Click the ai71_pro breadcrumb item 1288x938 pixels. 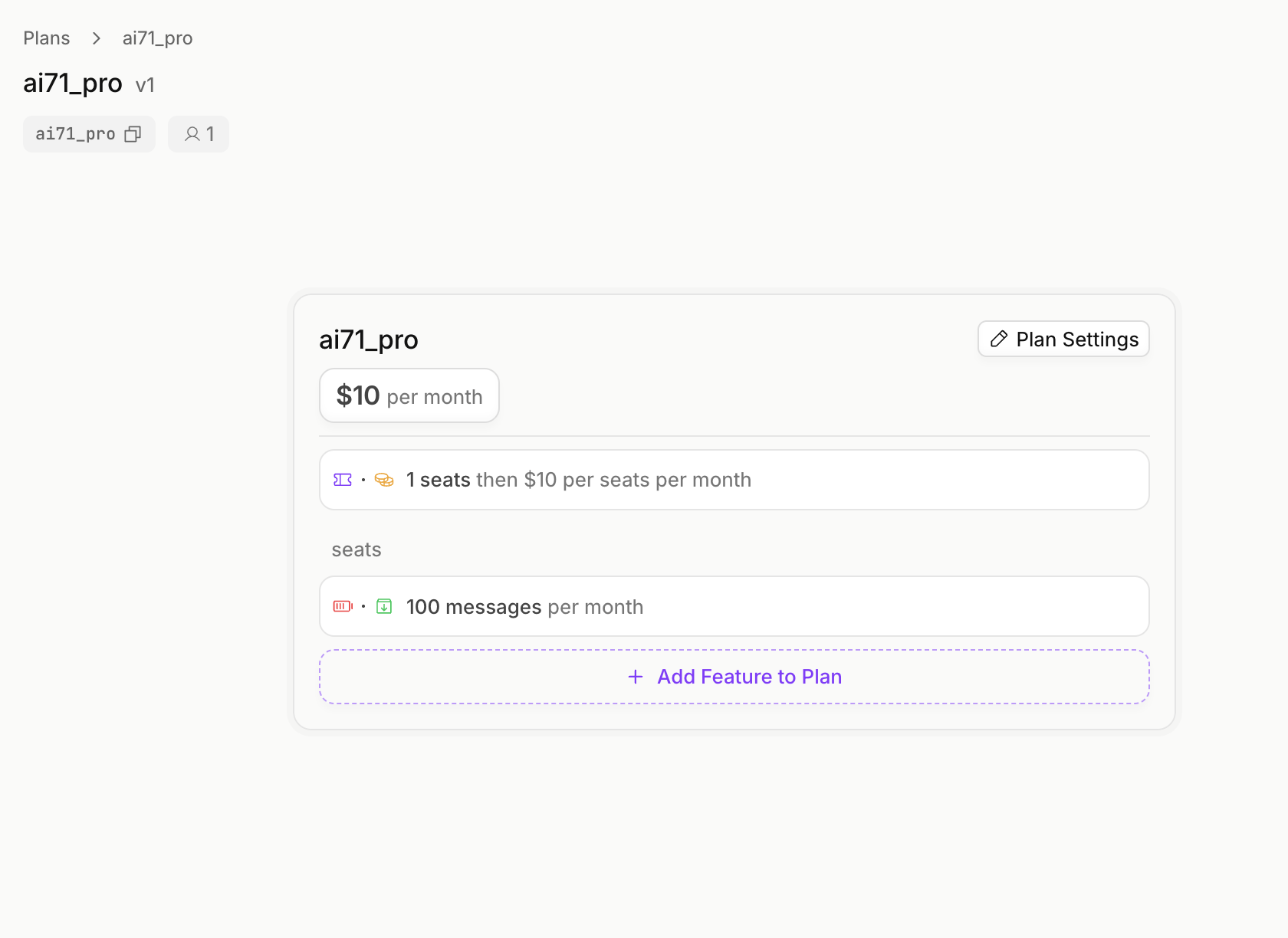coord(157,38)
